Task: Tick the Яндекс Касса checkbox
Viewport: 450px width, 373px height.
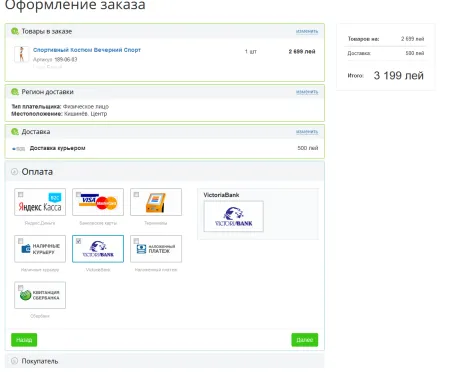Action: point(21,194)
